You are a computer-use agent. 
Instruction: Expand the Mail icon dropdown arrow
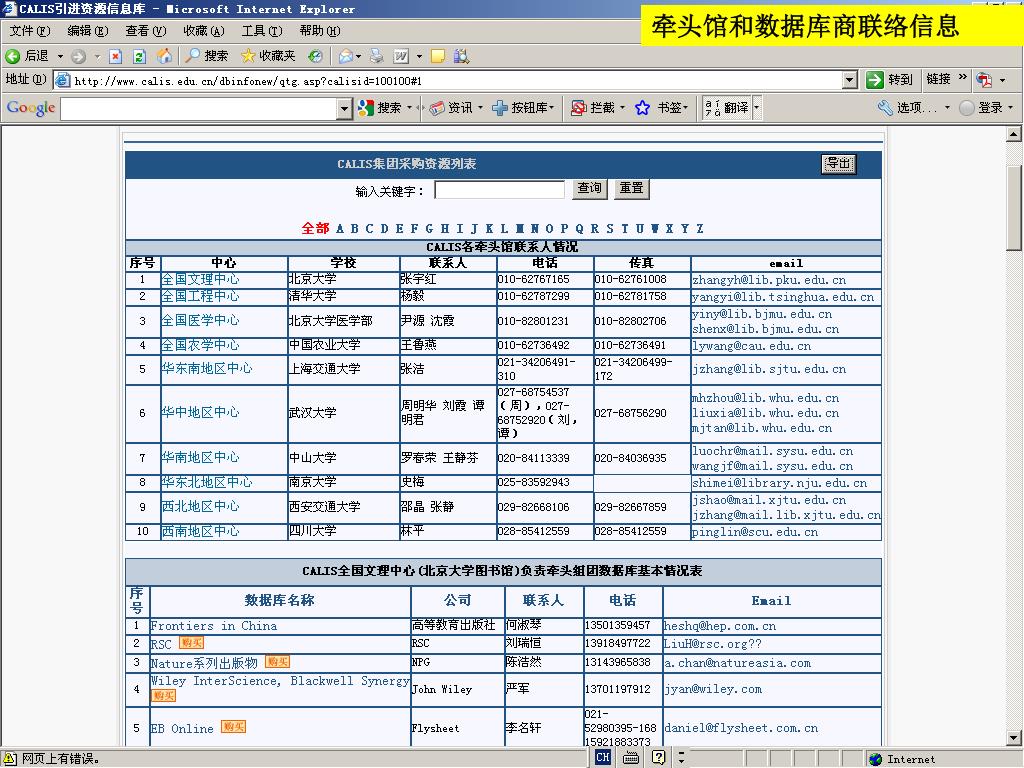pyautogui.click(x=359, y=56)
